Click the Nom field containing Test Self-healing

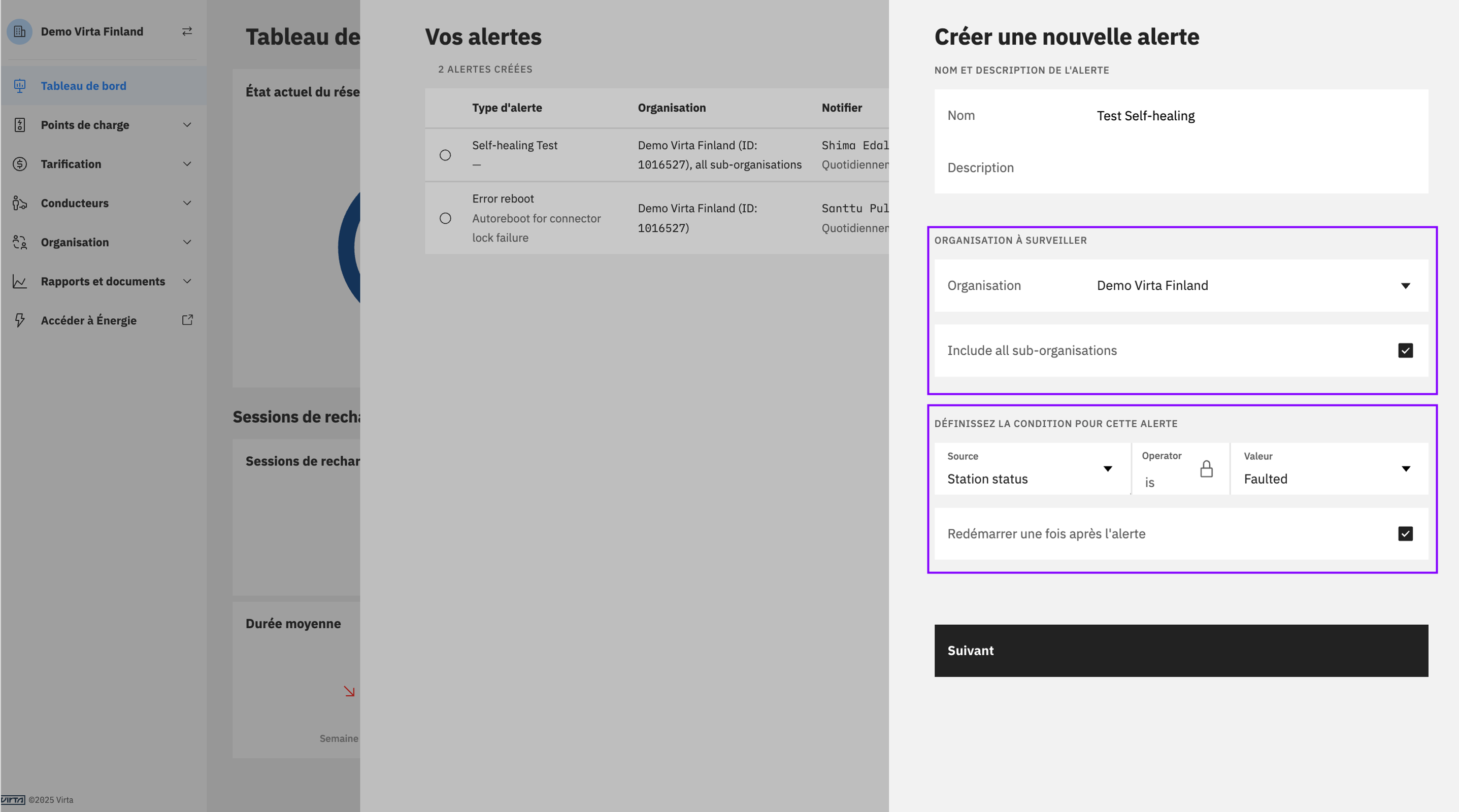1181,116
